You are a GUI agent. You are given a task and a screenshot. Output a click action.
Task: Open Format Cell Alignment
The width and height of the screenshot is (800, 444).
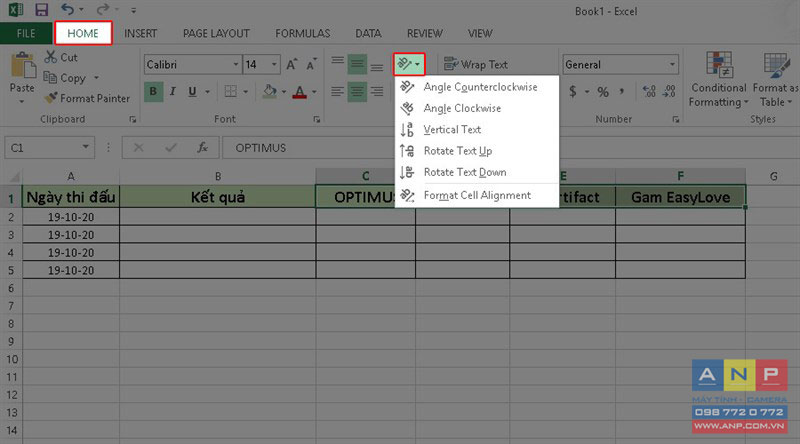[x=477, y=195]
